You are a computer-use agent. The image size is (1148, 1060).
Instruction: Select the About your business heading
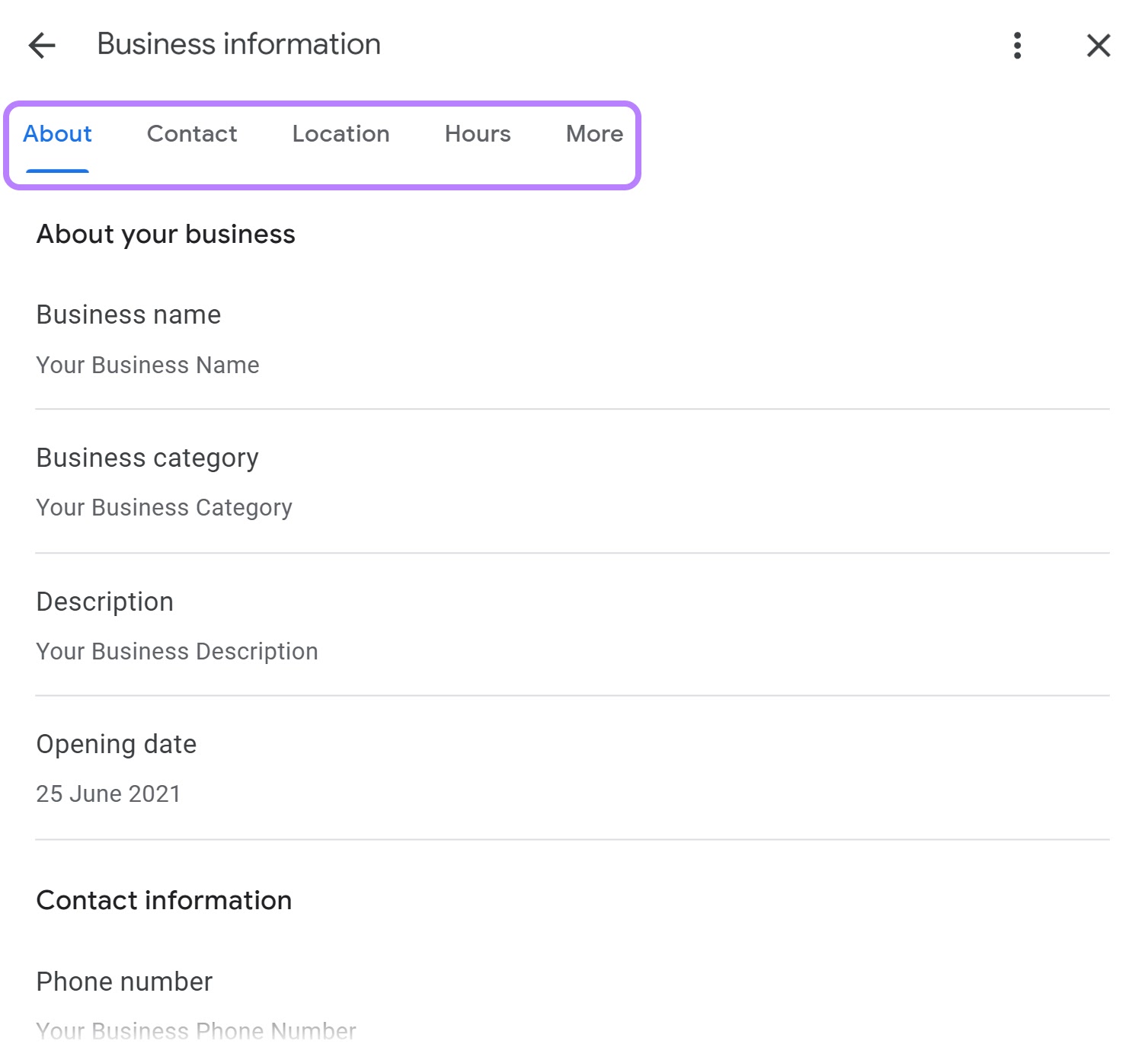165,235
